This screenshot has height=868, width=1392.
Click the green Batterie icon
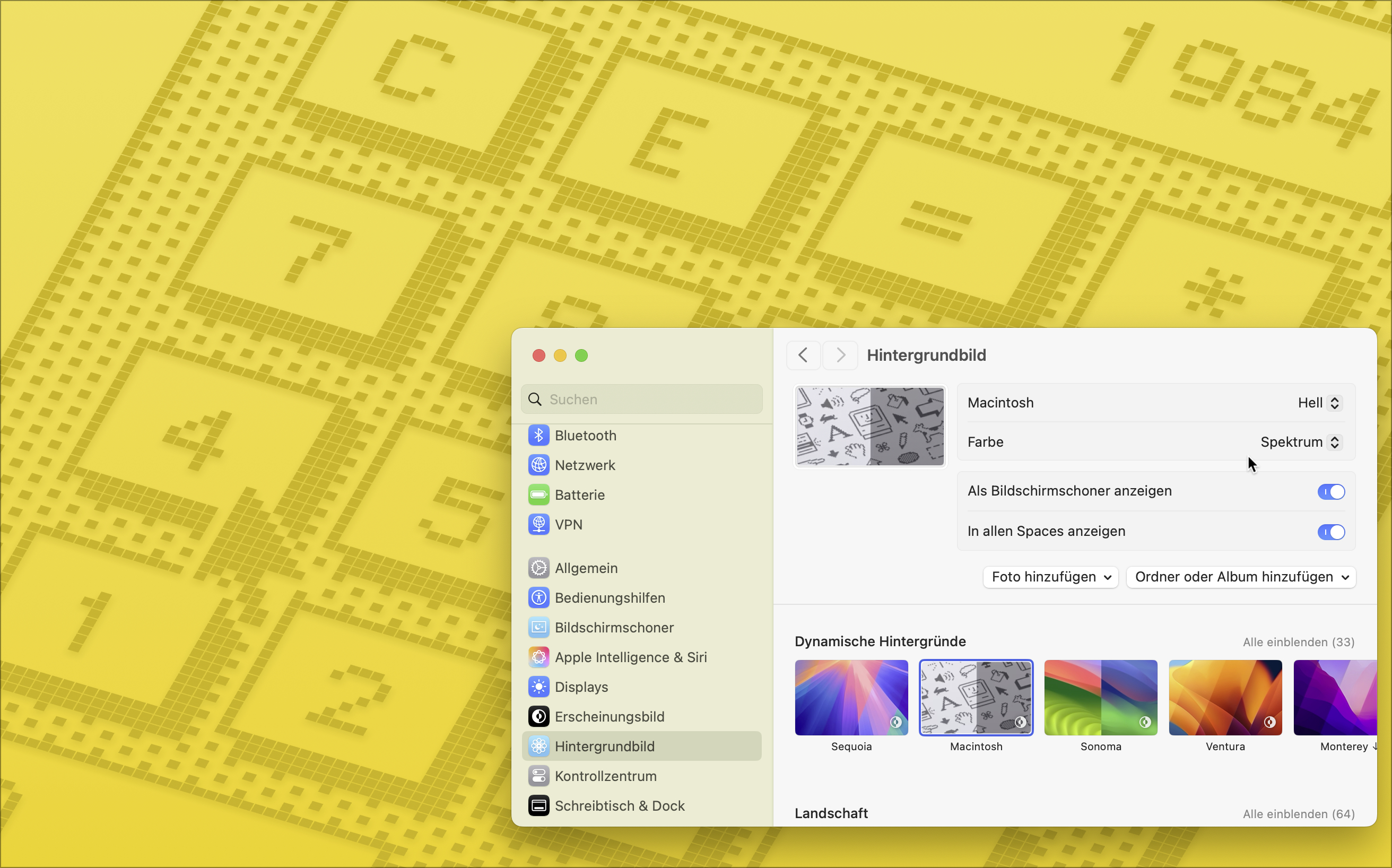[x=538, y=495]
